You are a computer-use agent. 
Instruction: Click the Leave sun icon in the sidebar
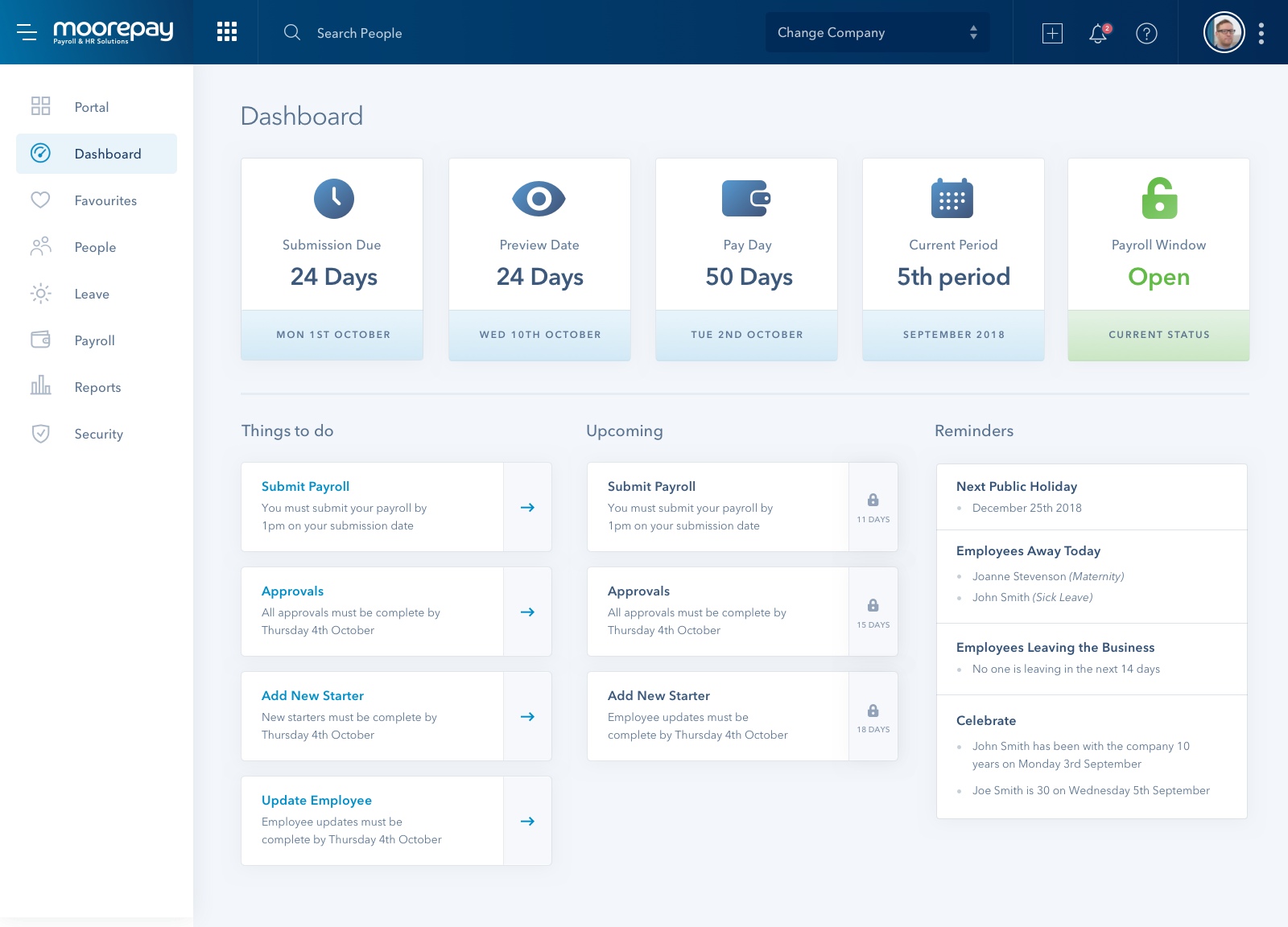point(41,294)
